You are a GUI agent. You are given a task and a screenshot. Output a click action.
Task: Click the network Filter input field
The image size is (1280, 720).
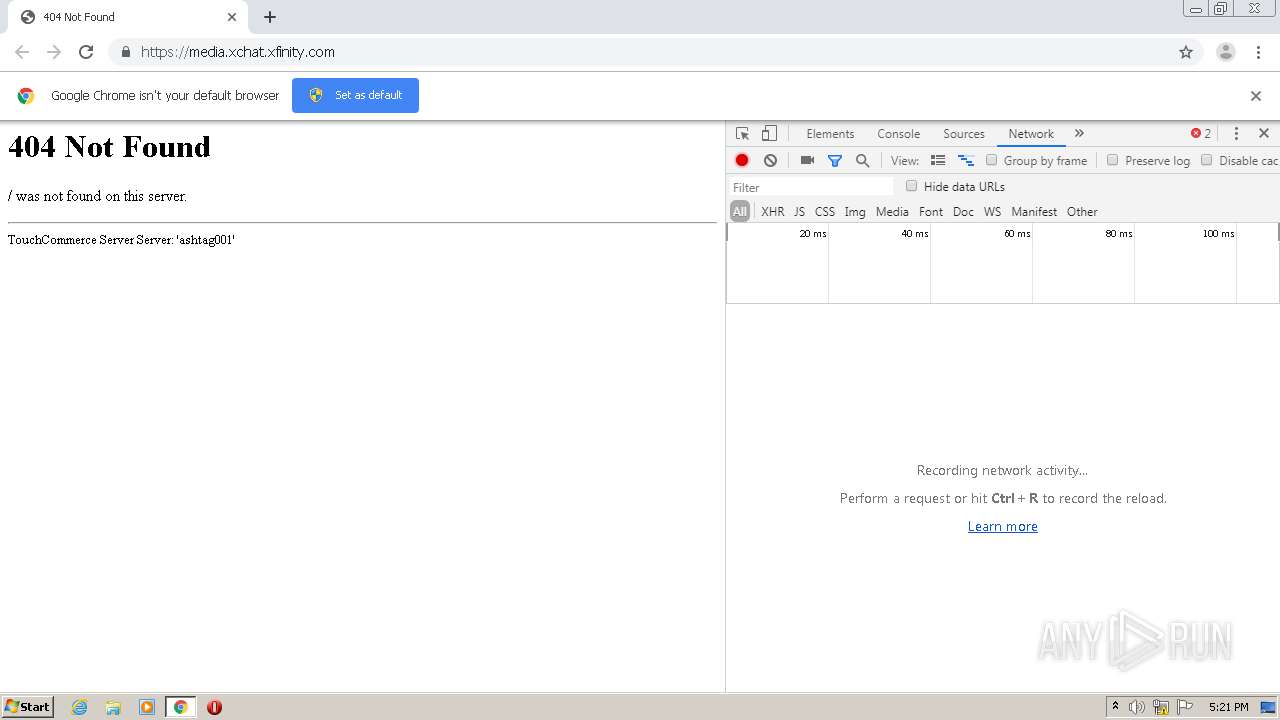click(x=811, y=187)
